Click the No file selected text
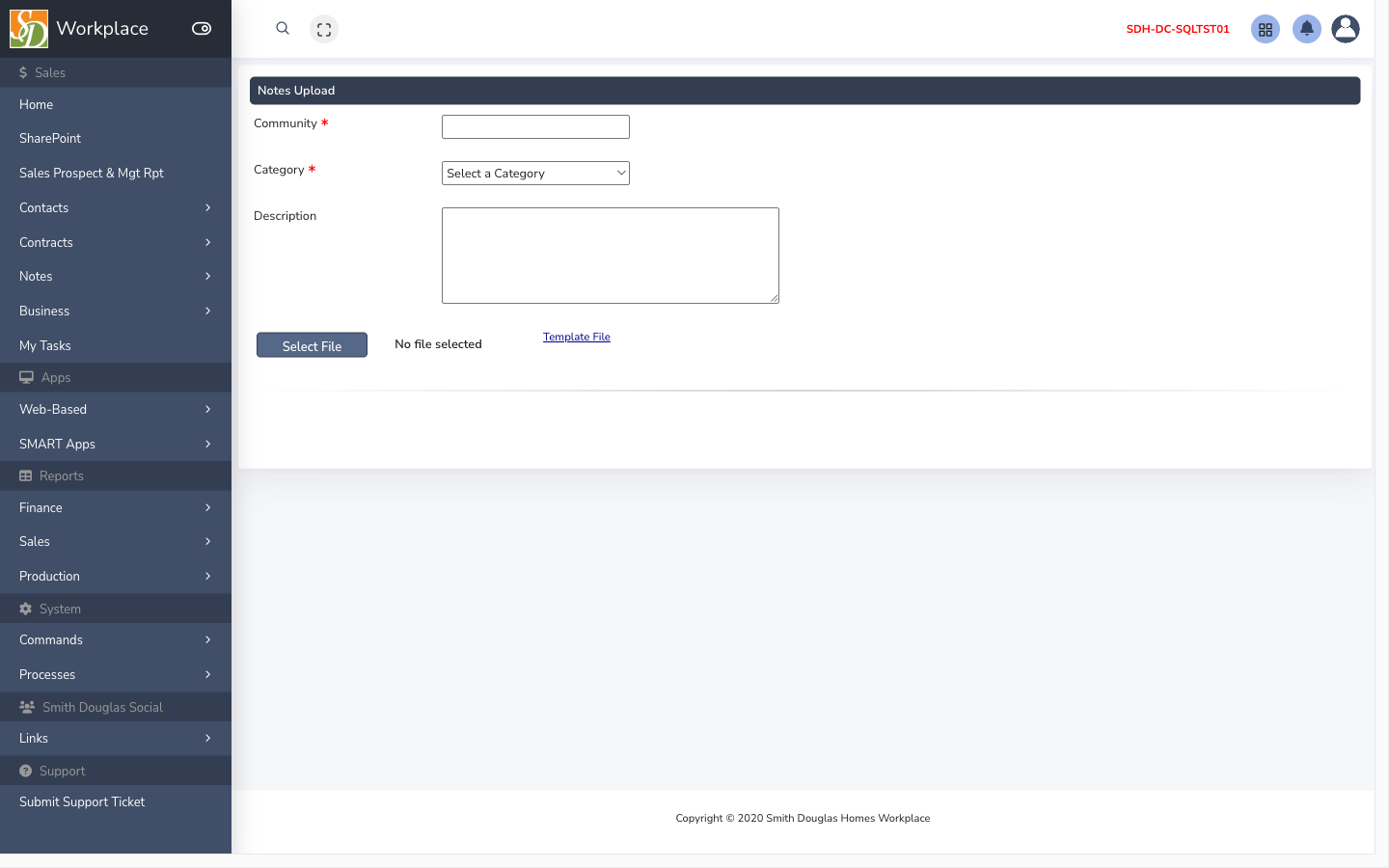Viewport: 1389px width, 868px height. [x=438, y=344]
